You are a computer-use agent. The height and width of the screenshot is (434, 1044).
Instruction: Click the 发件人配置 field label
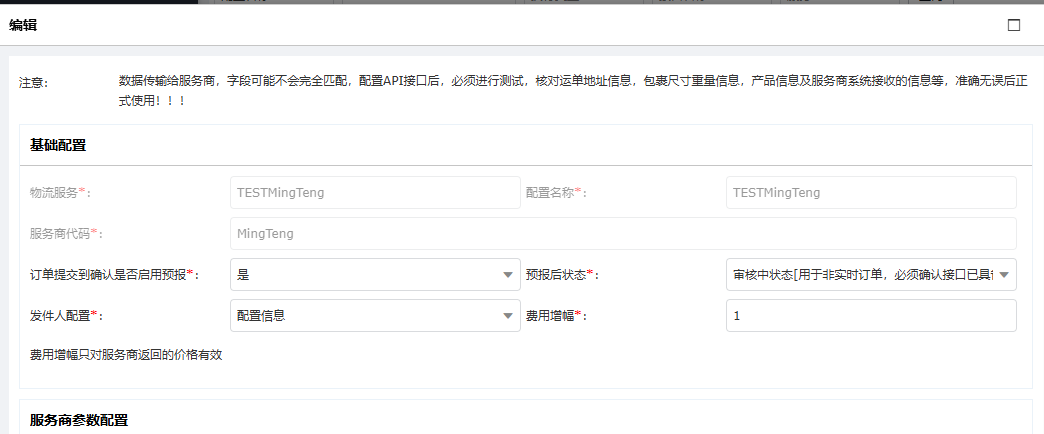(x=66, y=315)
